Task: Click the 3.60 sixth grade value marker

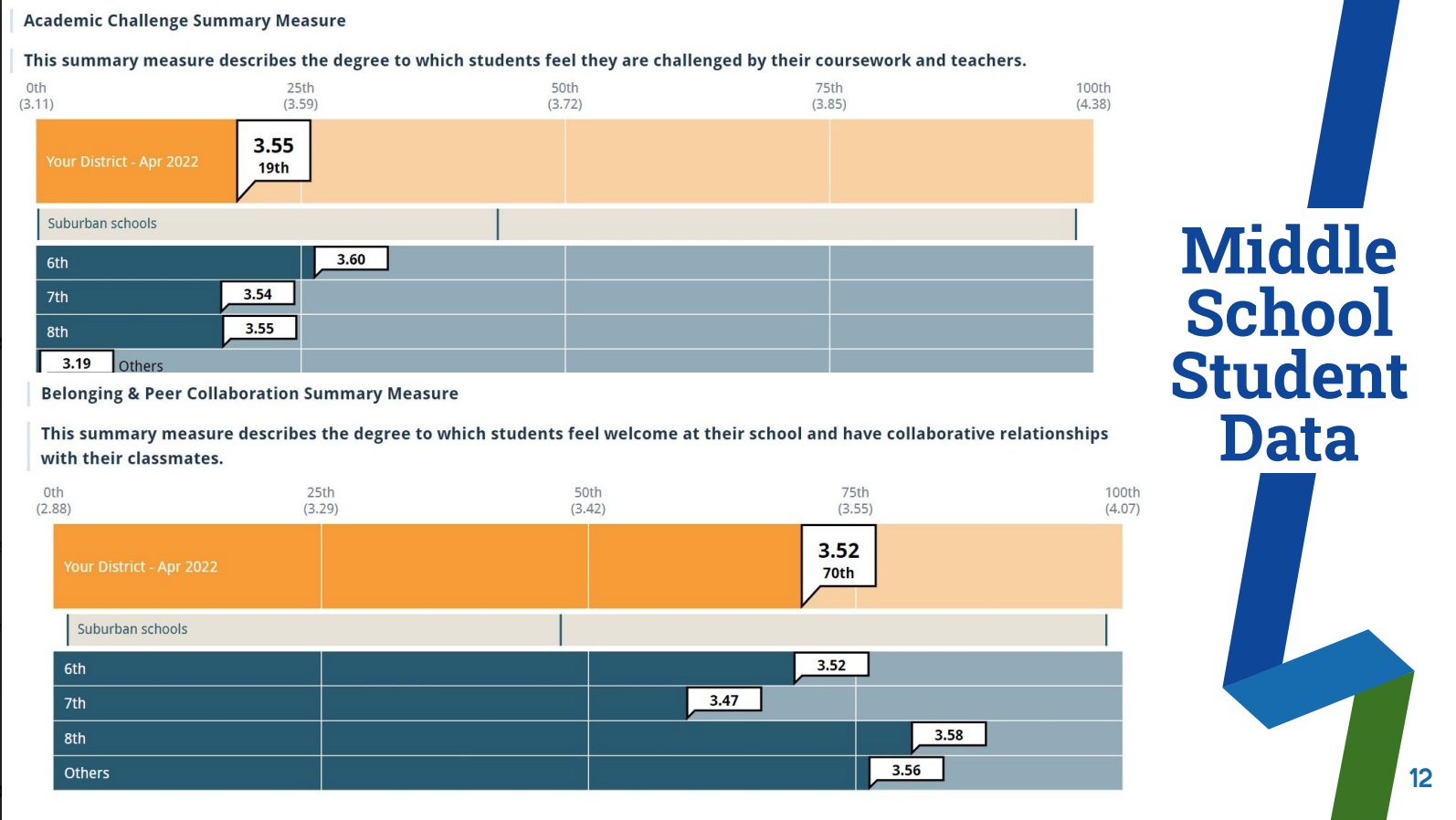Action: click(351, 259)
